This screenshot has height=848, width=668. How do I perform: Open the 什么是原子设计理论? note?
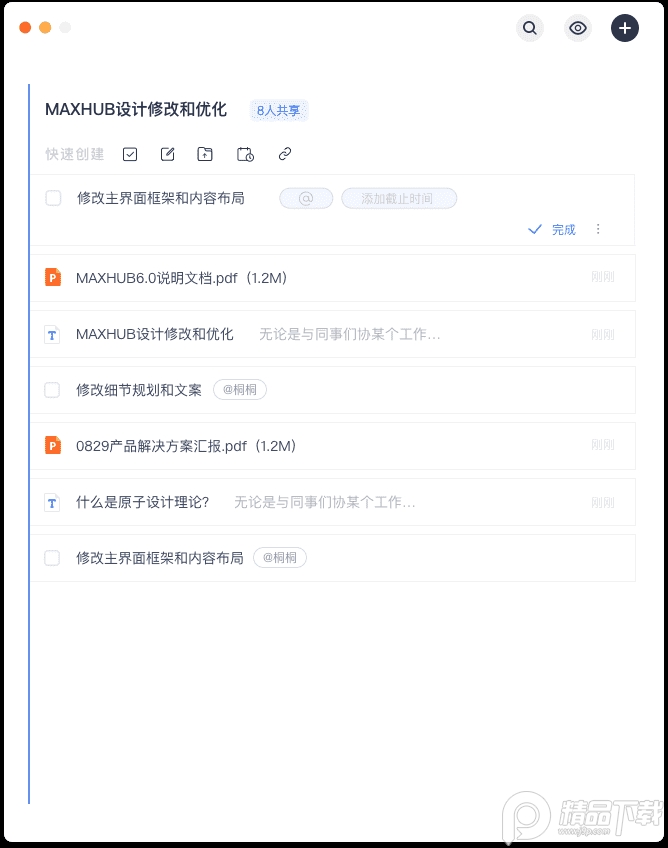click(332, 502)
